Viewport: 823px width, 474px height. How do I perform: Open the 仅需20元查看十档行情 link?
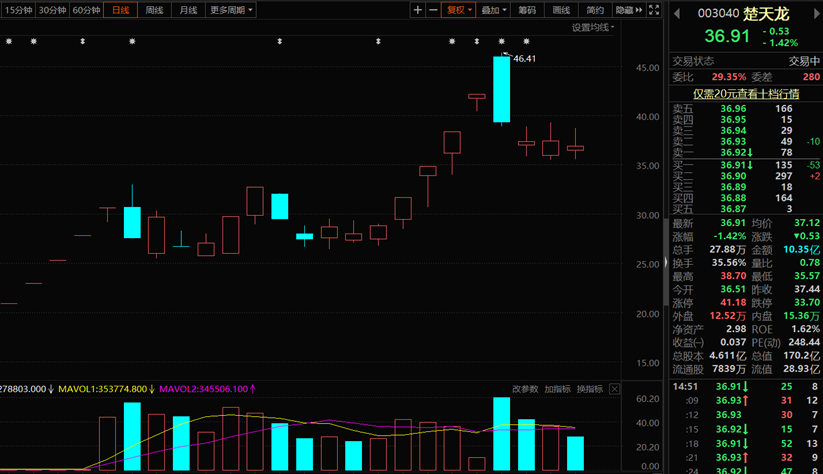(746, 94)
